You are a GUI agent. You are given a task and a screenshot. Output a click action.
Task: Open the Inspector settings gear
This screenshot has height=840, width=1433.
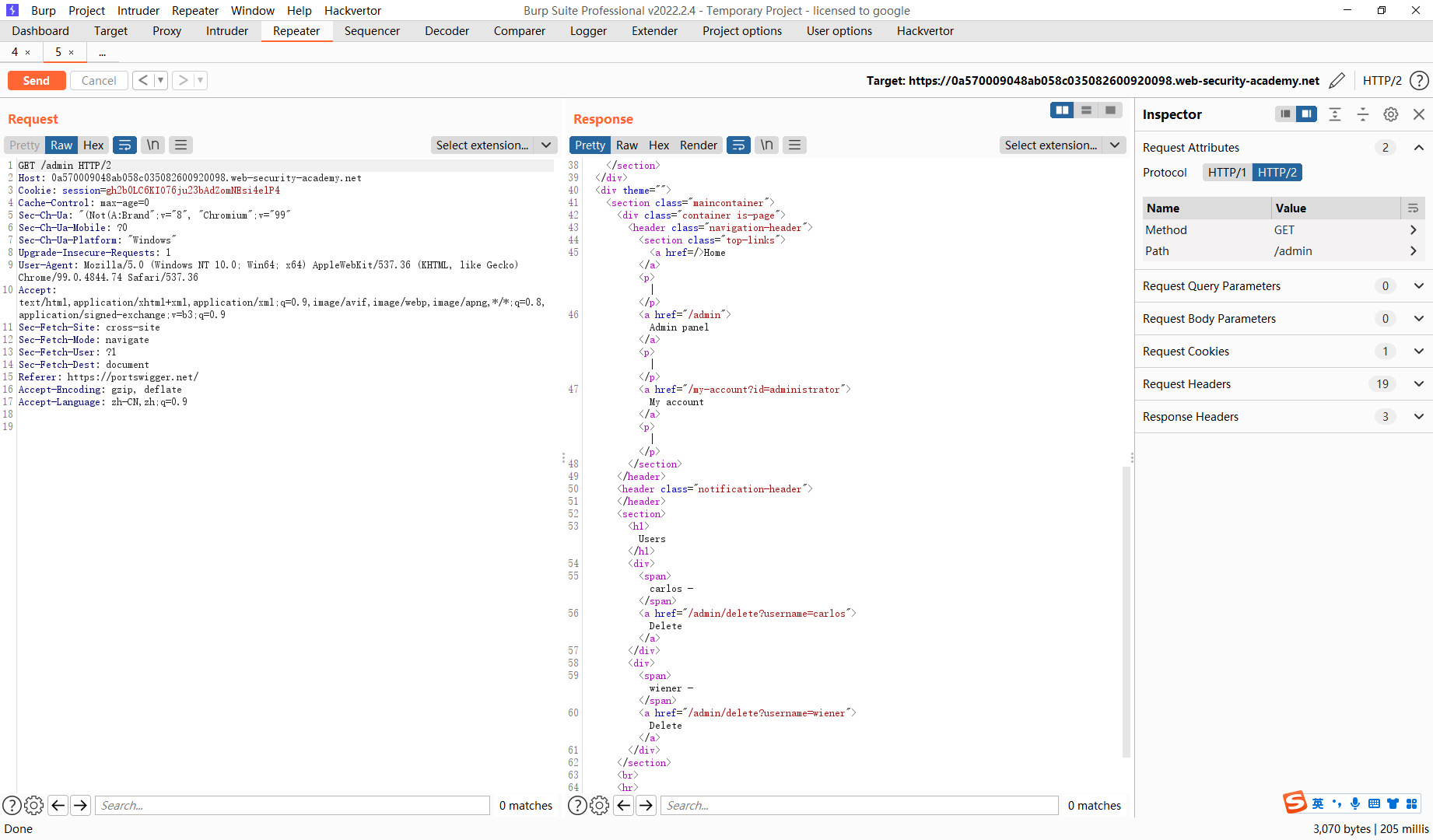1391,114
